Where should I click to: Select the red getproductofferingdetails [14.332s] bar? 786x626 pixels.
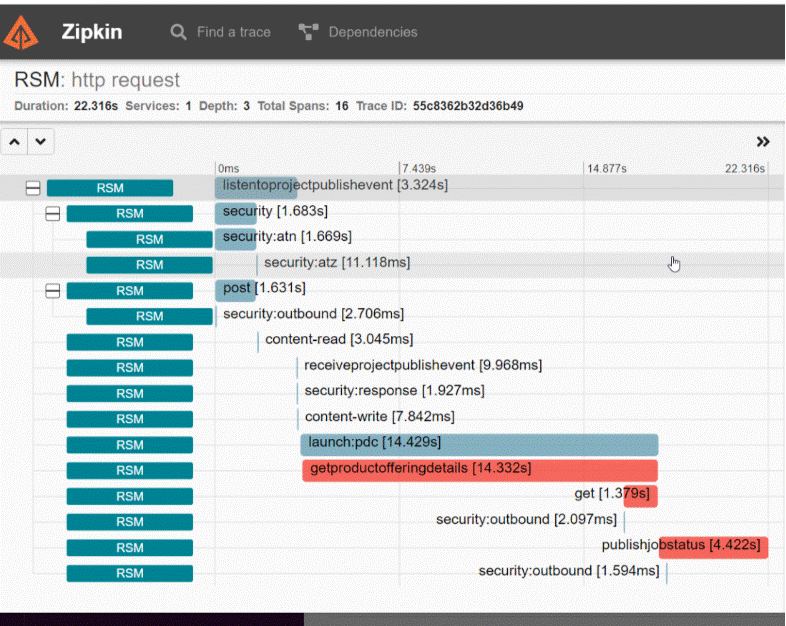click(x=480, y=471)
